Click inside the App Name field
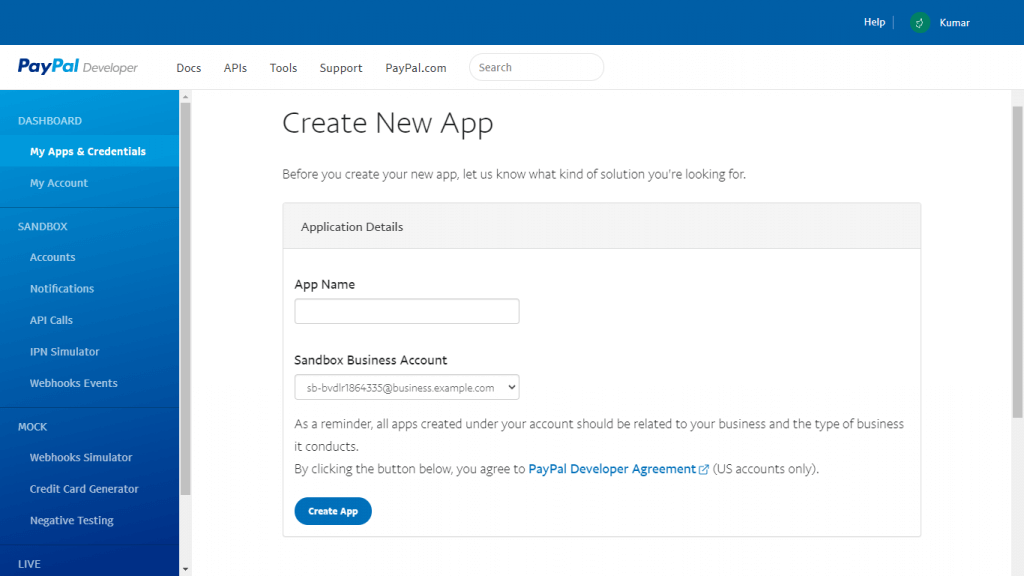 [x=406, y=311]
